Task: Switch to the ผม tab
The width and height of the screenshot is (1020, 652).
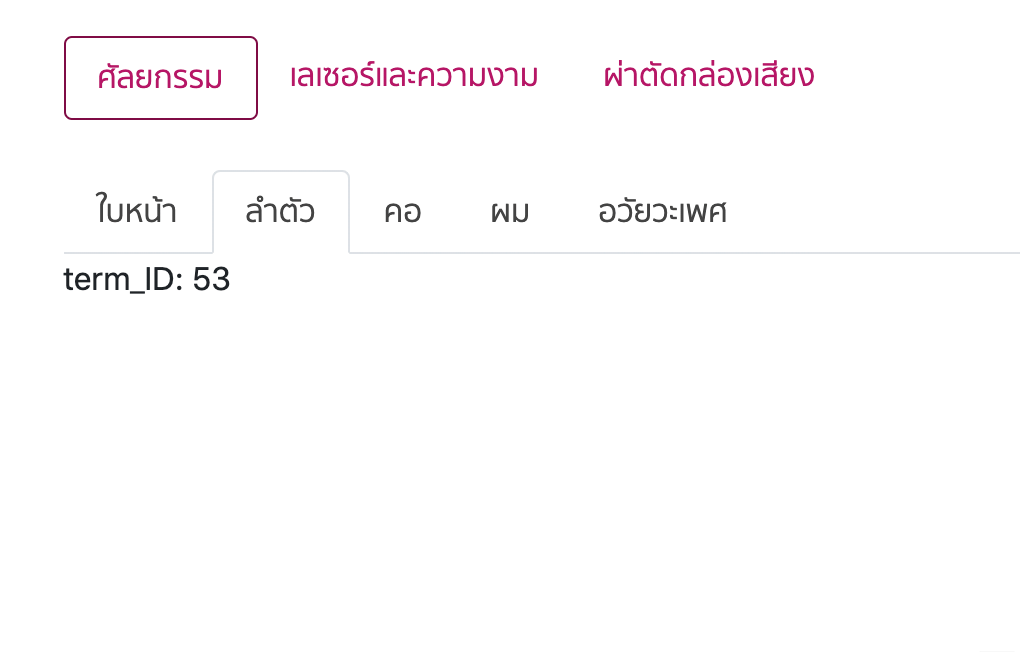Action: 509,212
